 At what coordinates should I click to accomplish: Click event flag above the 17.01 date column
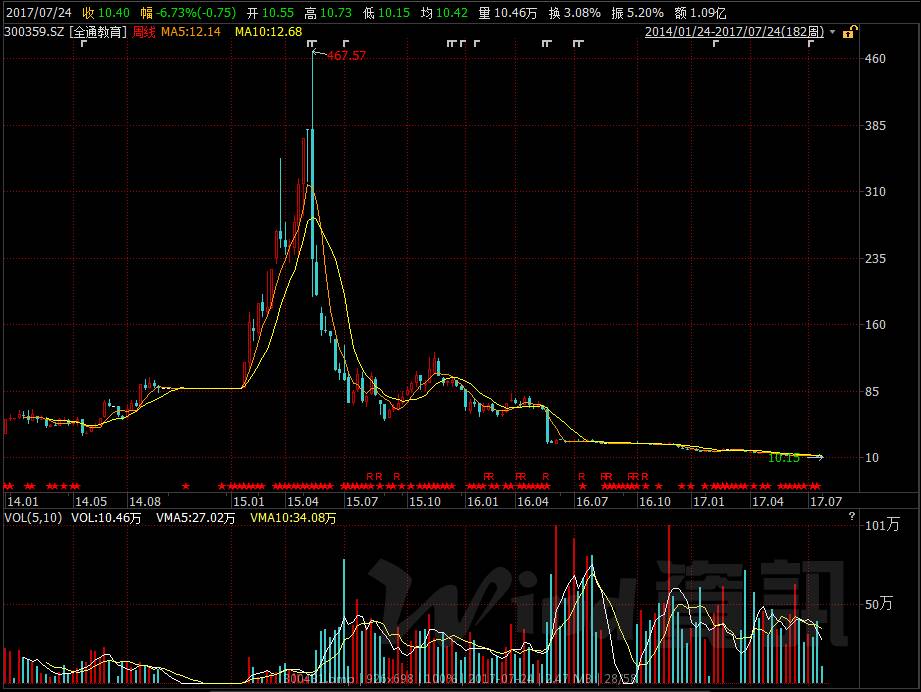click(x=715, y=43)
